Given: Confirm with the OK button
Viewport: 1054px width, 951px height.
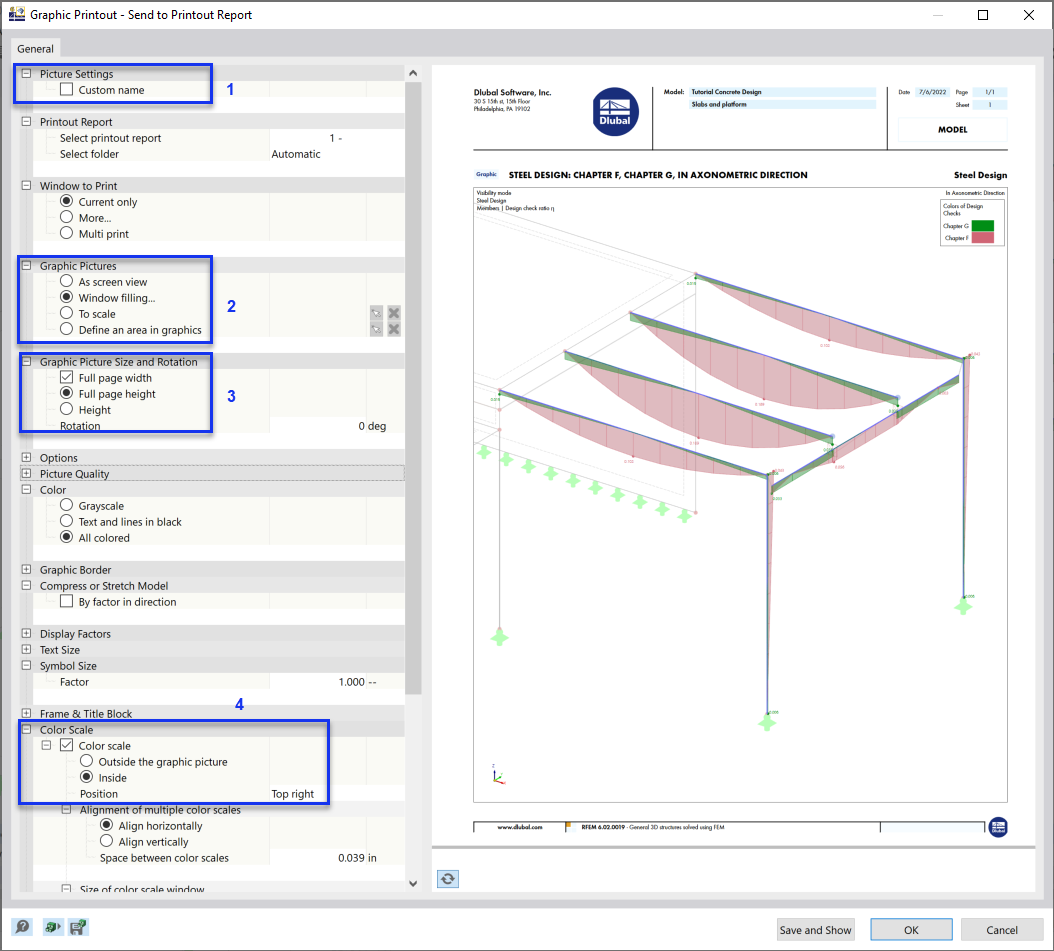Looking at the screenshot, I should (911, 929).
